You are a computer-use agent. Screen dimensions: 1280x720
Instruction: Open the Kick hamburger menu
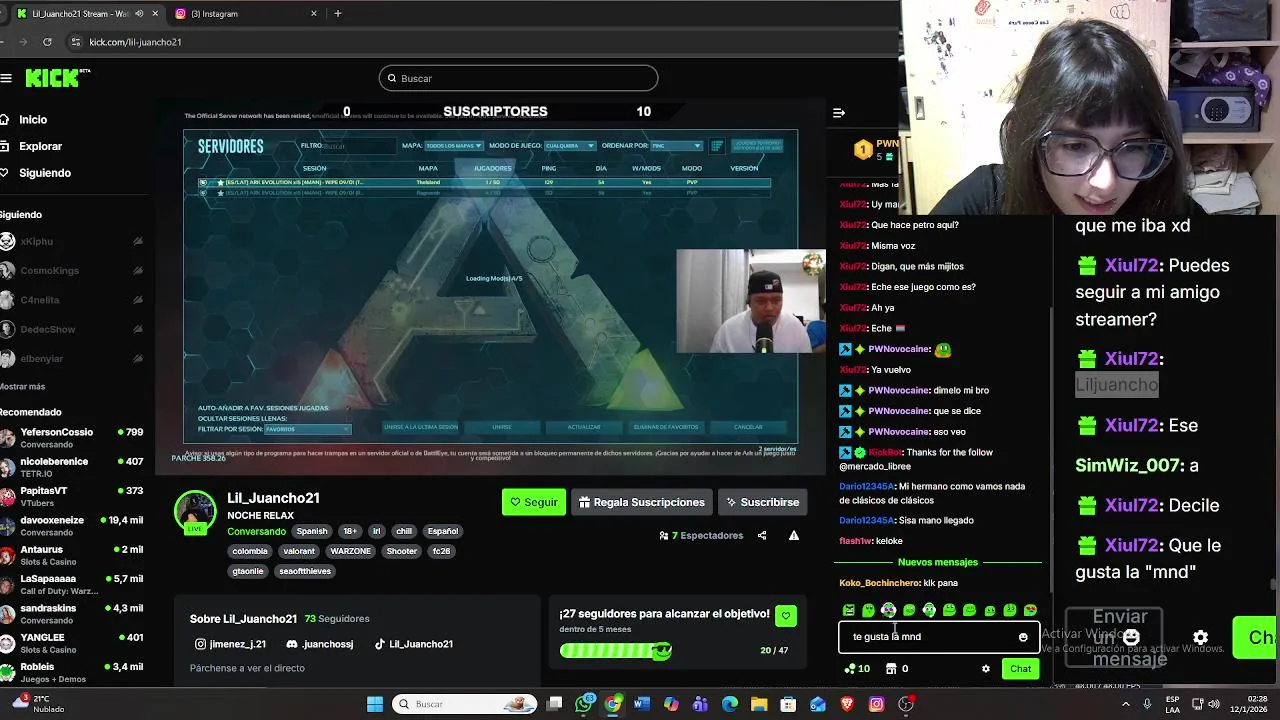pos(6,78)
